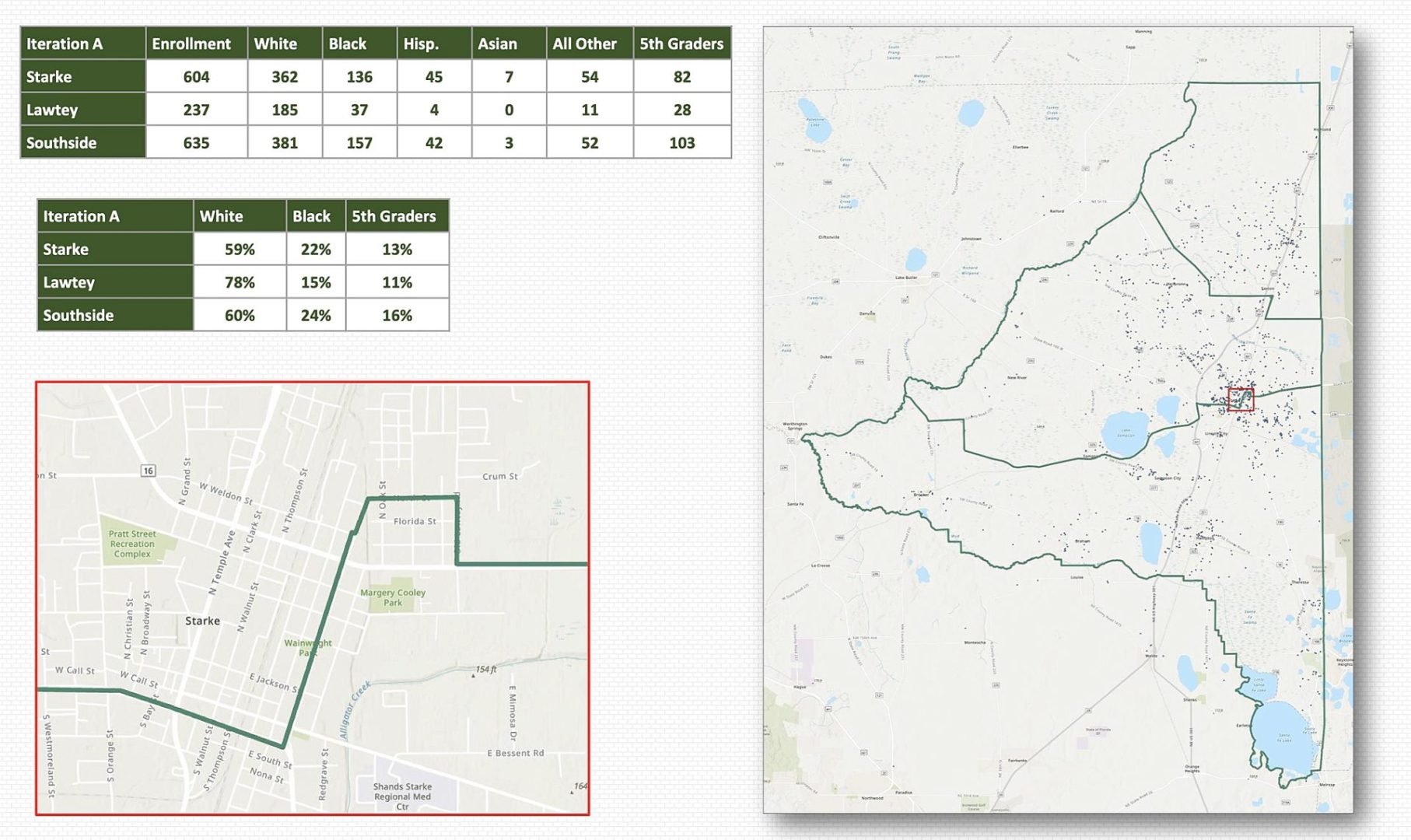Click Southside's 16% 5th Graders cell
The width and height of the screenshot is (1411, 840).
(397, 316)
